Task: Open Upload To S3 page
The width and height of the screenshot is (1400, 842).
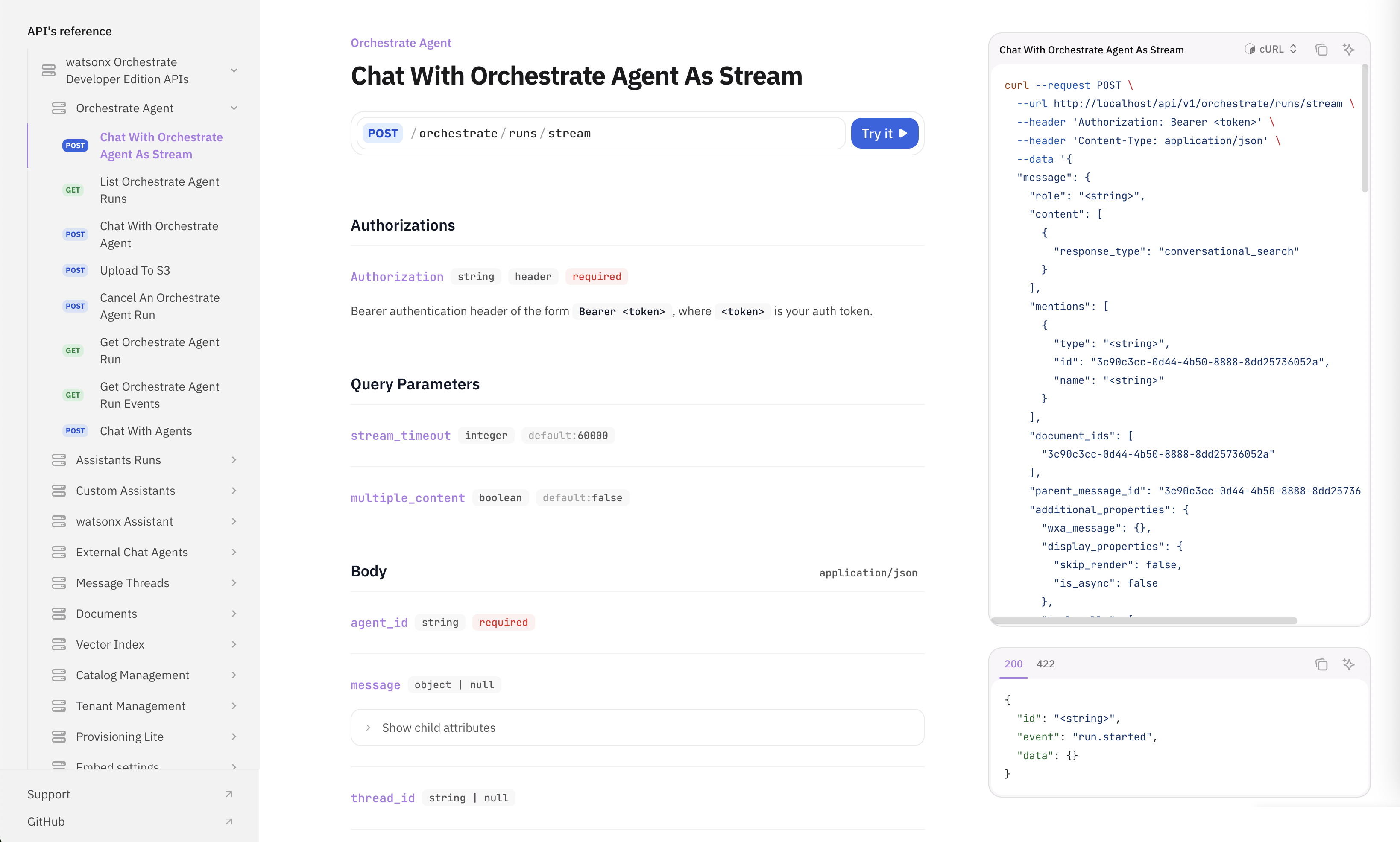Action: click(135, 271)
